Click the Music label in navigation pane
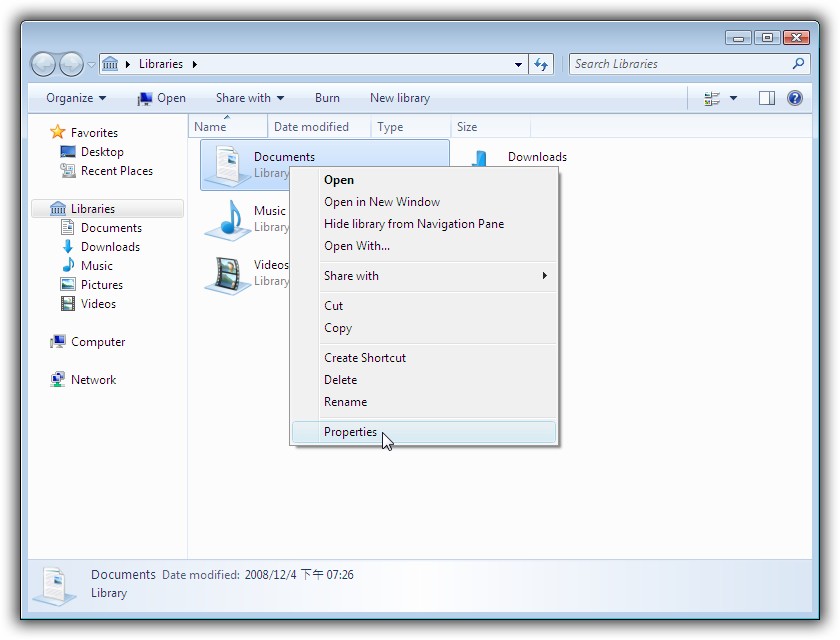The width and height of the screenshot is (840, 640). point(97,266)
